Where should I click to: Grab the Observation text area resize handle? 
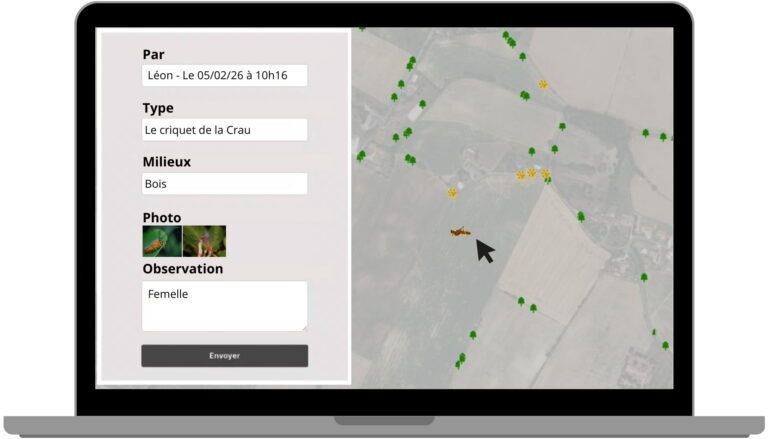304,327
